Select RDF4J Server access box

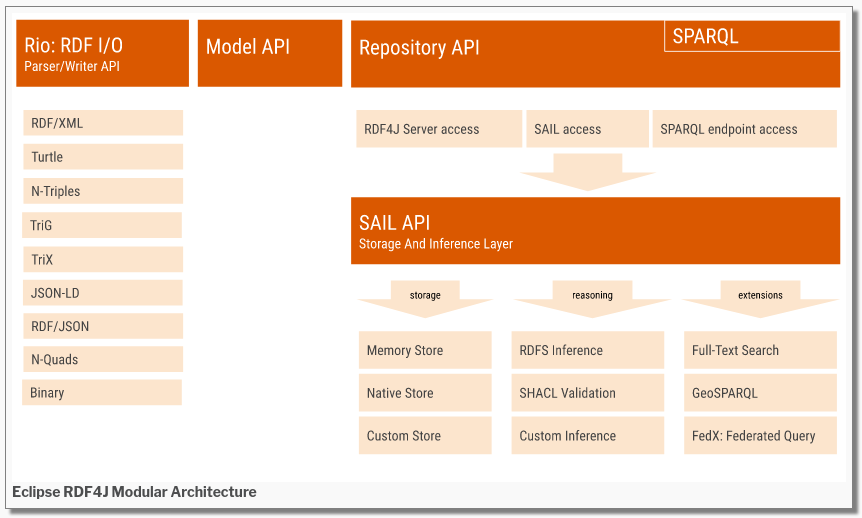438,129
